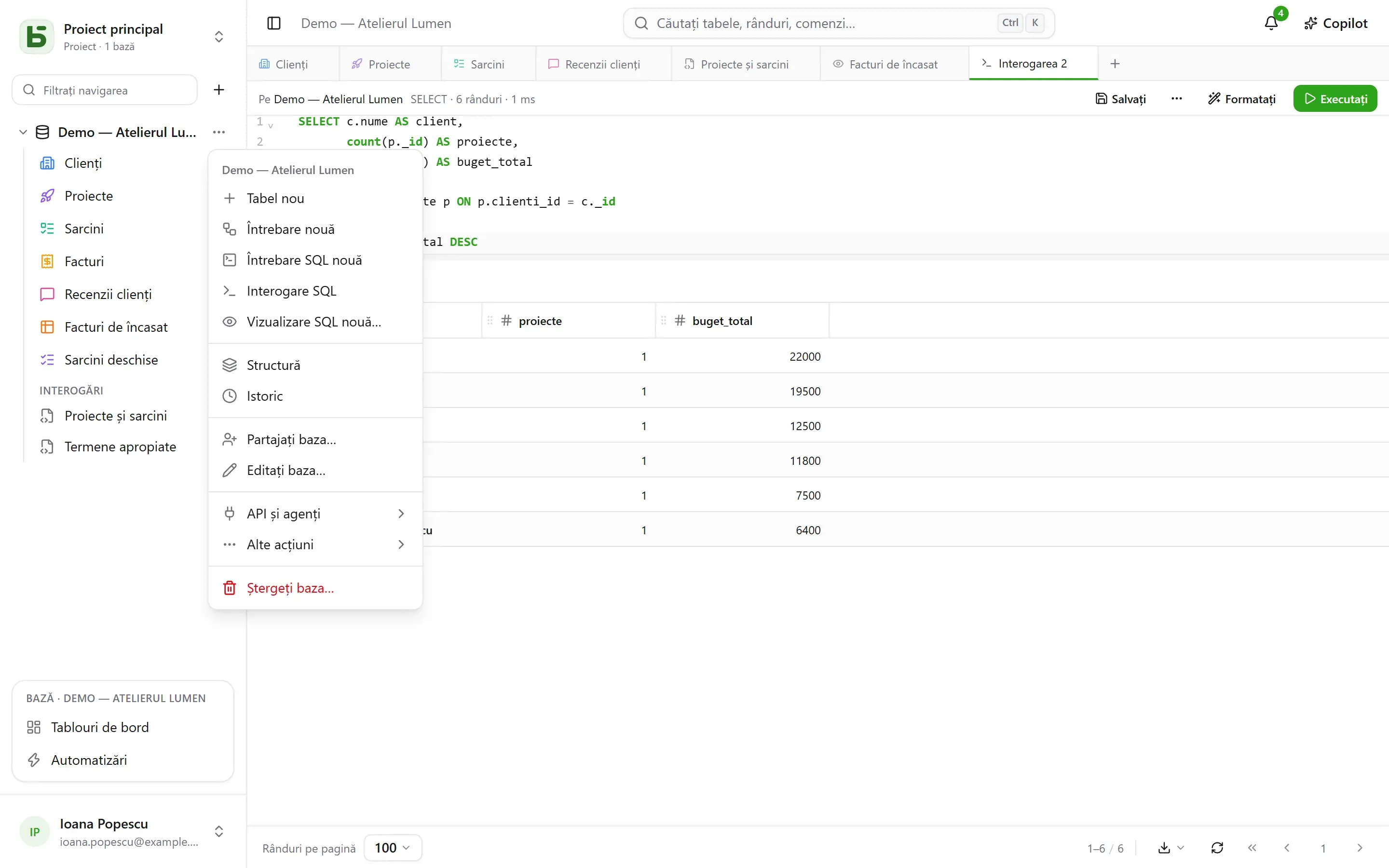Focus the search tables and commands field
Screen dimensions: 1389x868
[x=839, y=23]
